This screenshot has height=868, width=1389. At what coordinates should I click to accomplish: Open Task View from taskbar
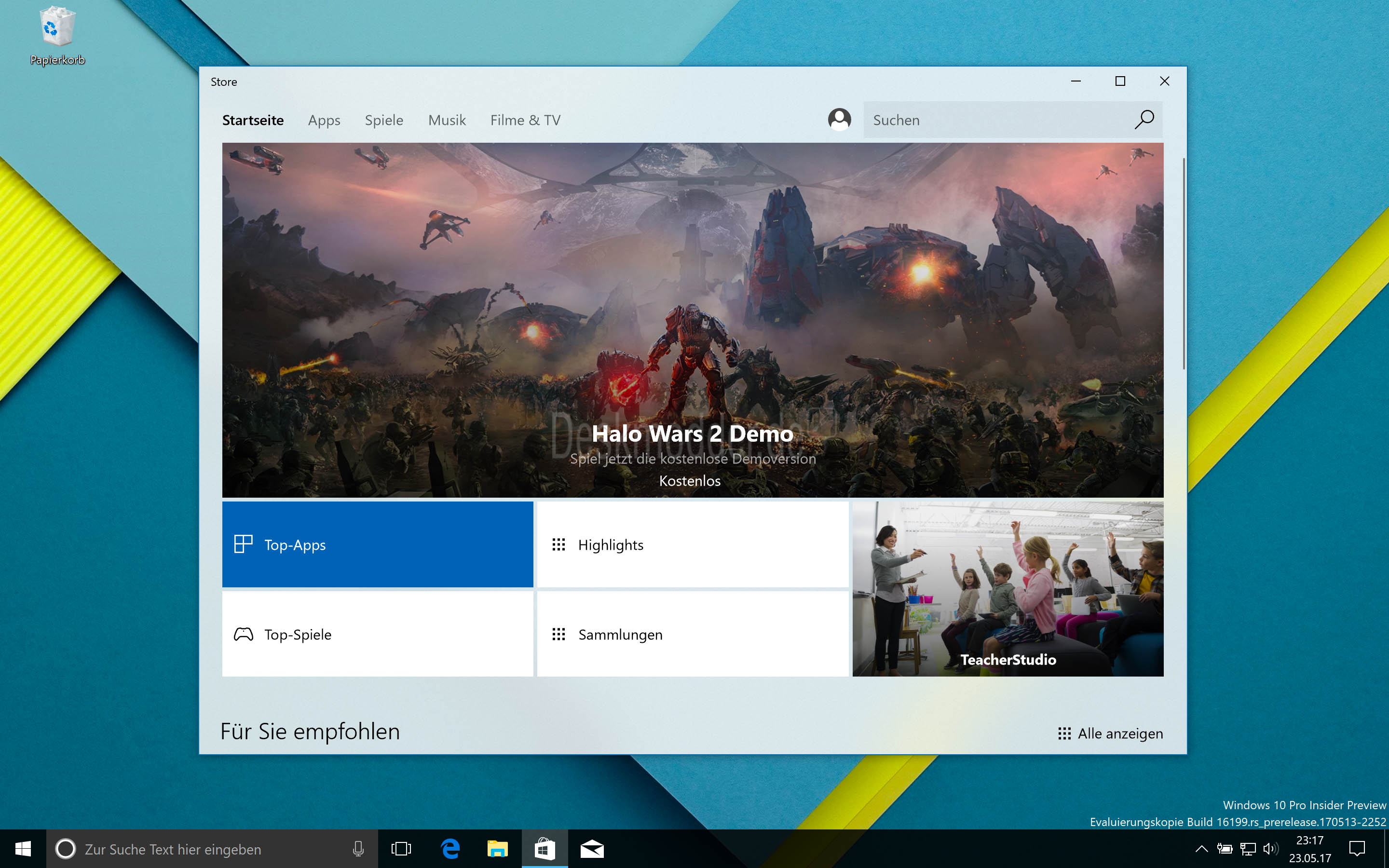[x=401, y=849]
